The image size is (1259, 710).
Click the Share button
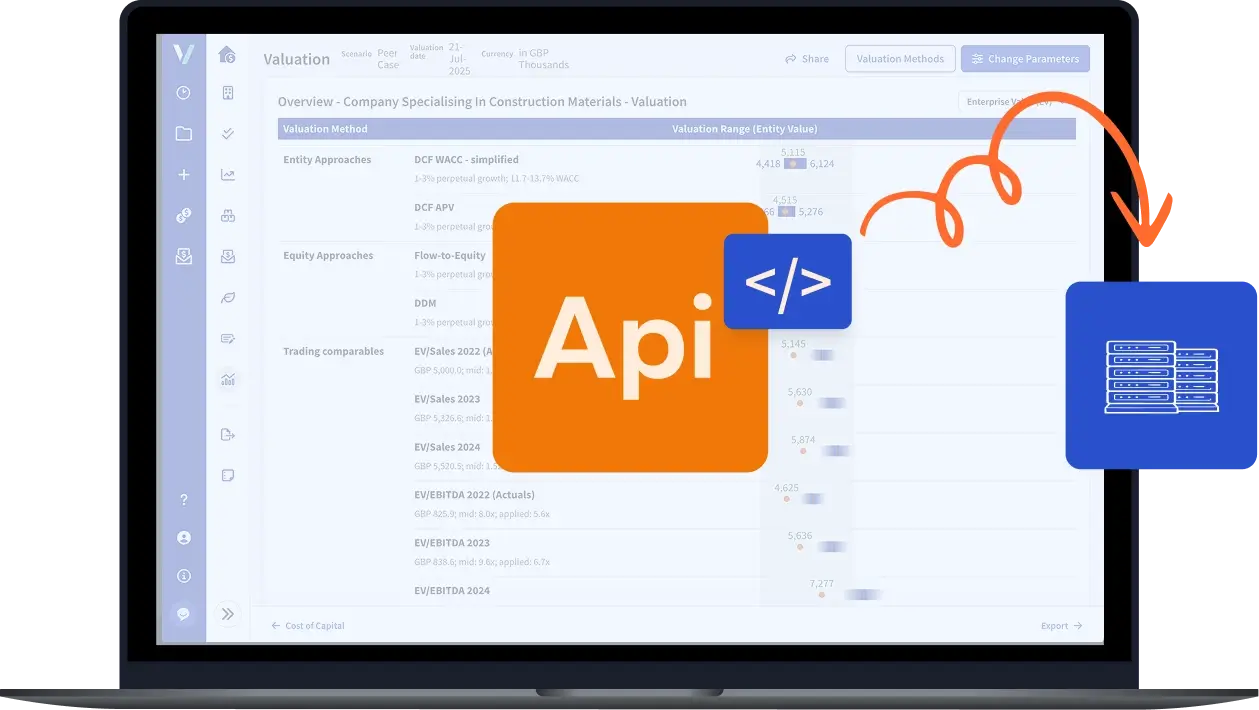tap(807, 59)
